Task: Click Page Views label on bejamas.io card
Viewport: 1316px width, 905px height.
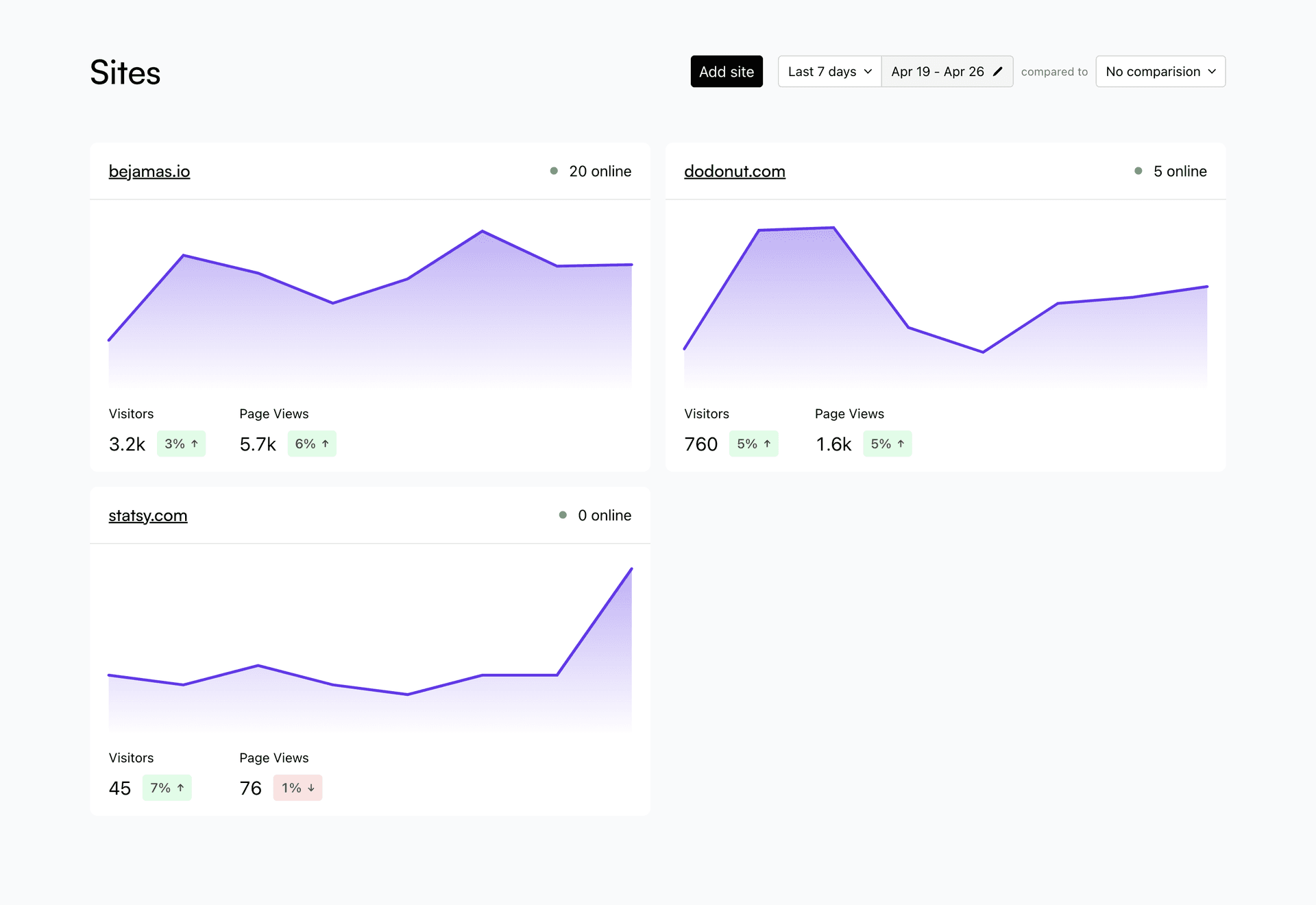Action: coord(273,413)
